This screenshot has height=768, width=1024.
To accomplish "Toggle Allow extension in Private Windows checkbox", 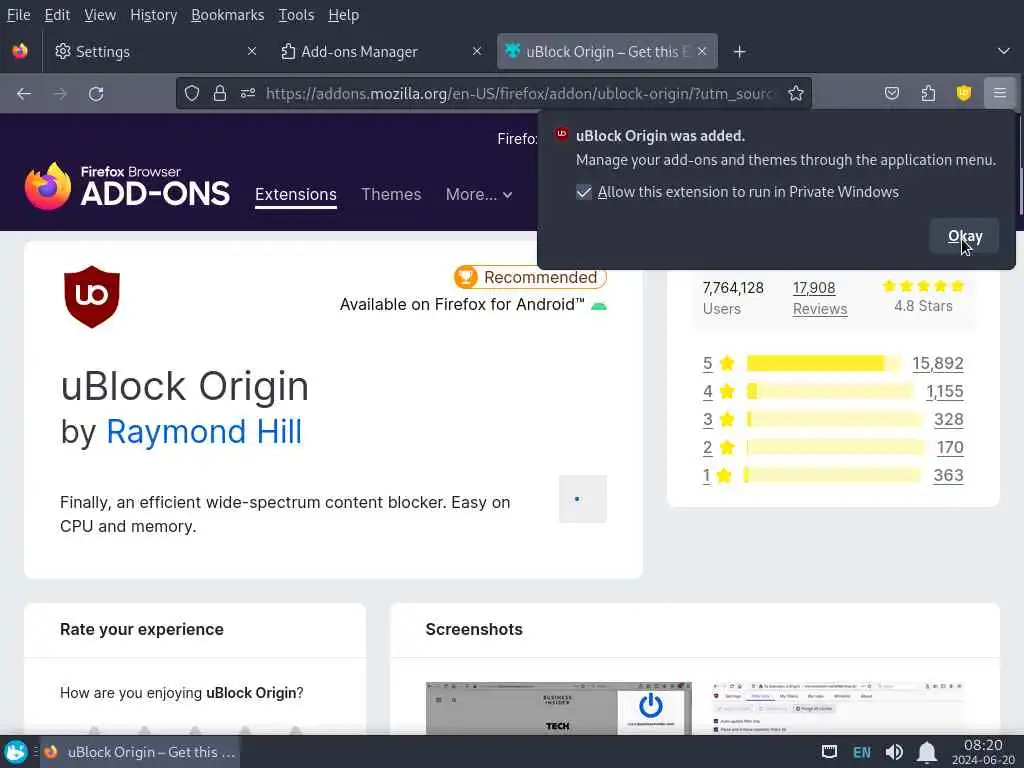I will point(583,192).
